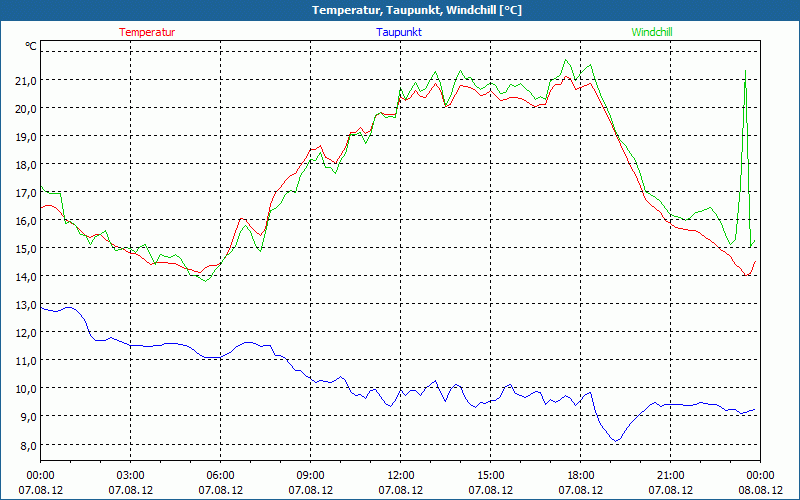Viewport: 800px width, 500px height.
Task: Click the 21,0 y-axis value
Action: tap(27, 80)
